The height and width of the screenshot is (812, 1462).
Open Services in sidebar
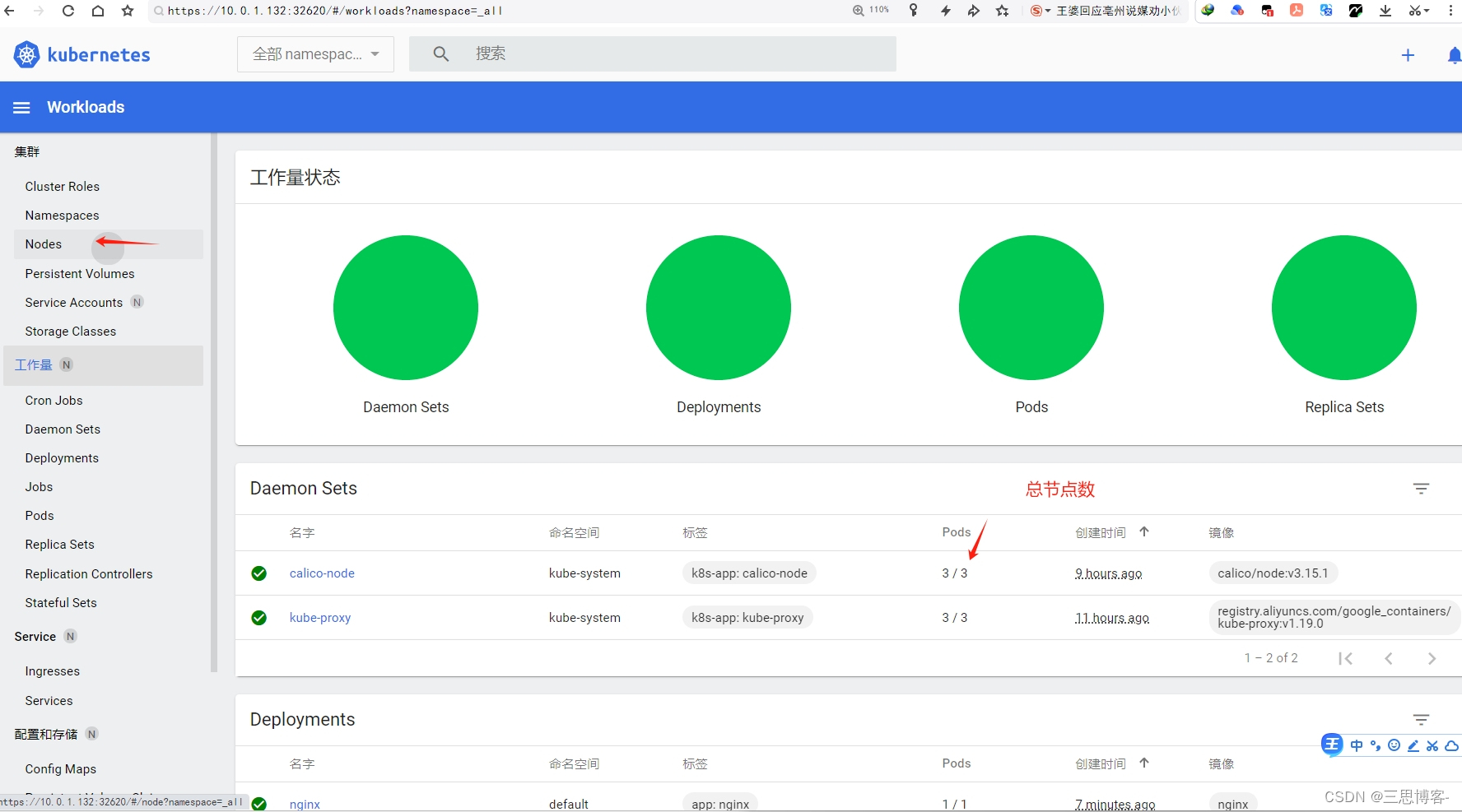click(x=49, y=701)
